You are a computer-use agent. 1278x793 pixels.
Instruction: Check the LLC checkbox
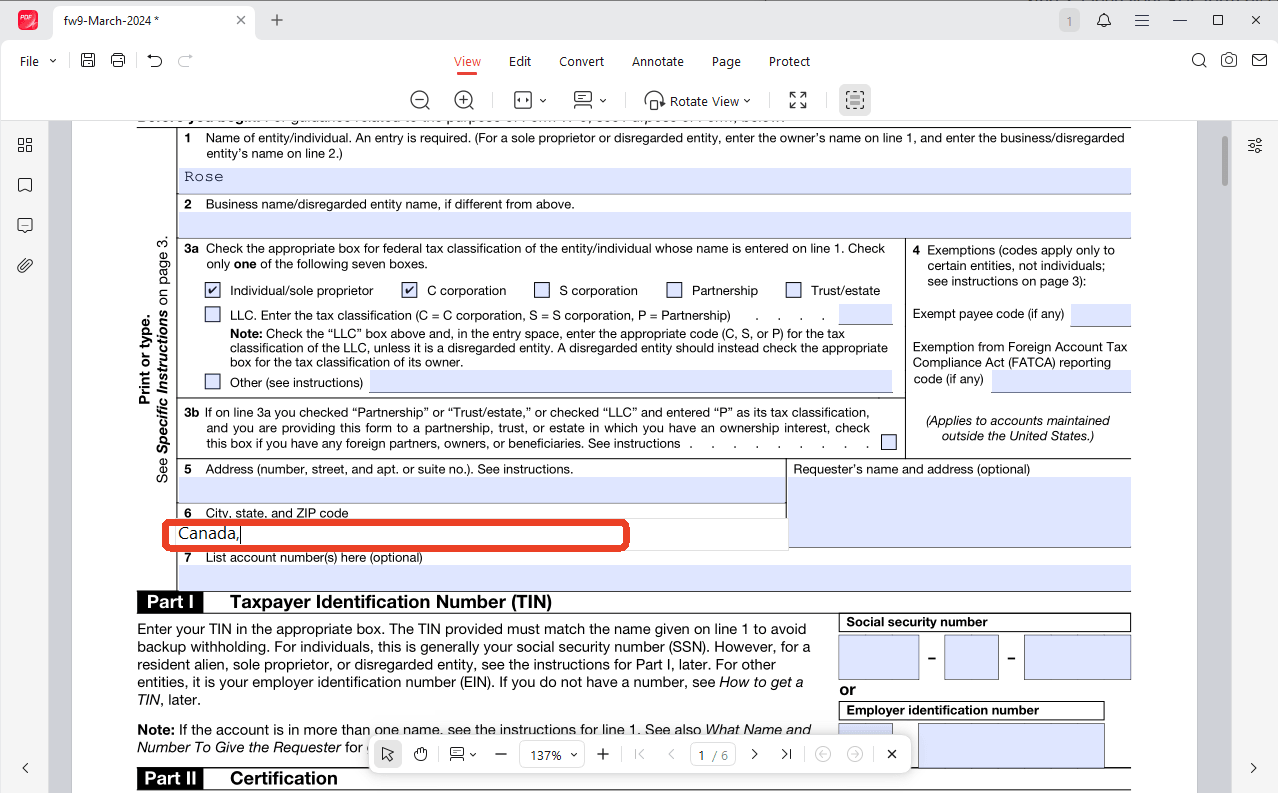[212, 314]
